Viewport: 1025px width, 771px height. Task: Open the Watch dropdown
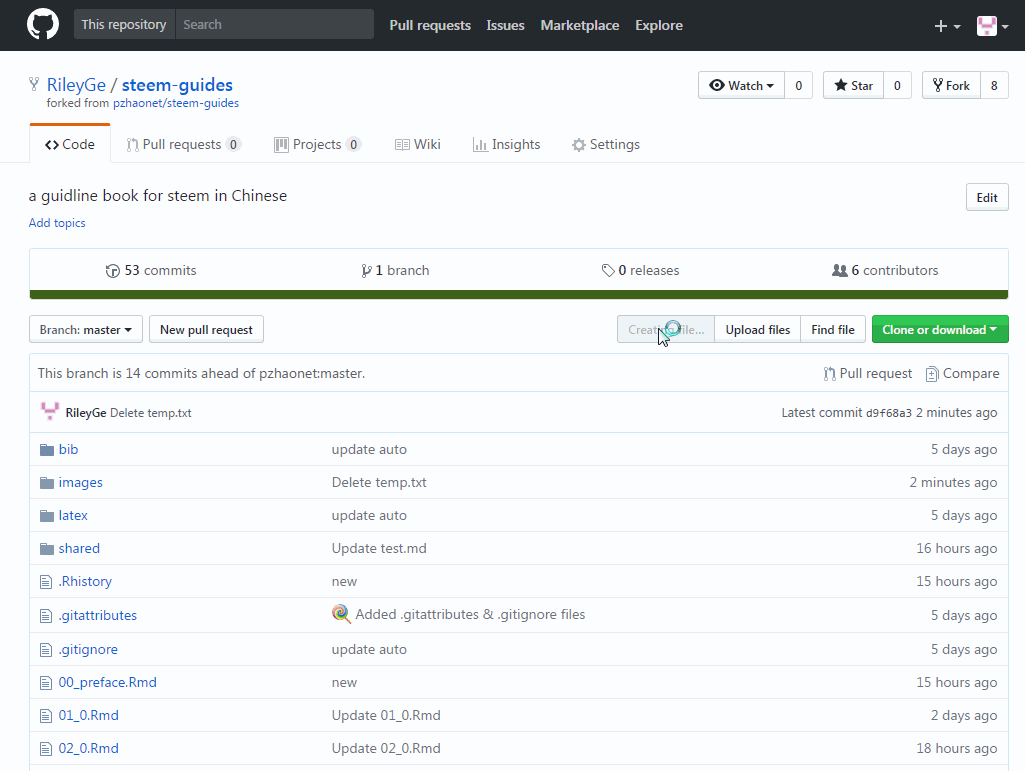pos(741,86)
